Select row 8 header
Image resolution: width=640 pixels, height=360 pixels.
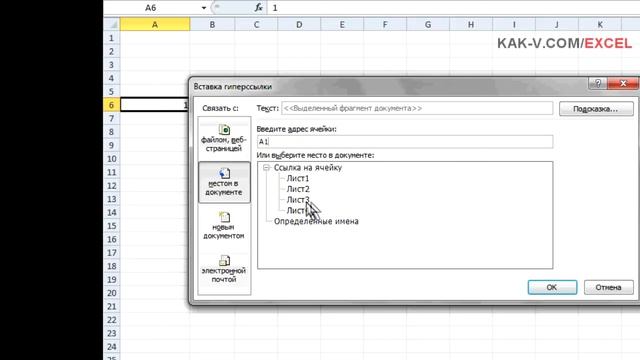[112, 132]
